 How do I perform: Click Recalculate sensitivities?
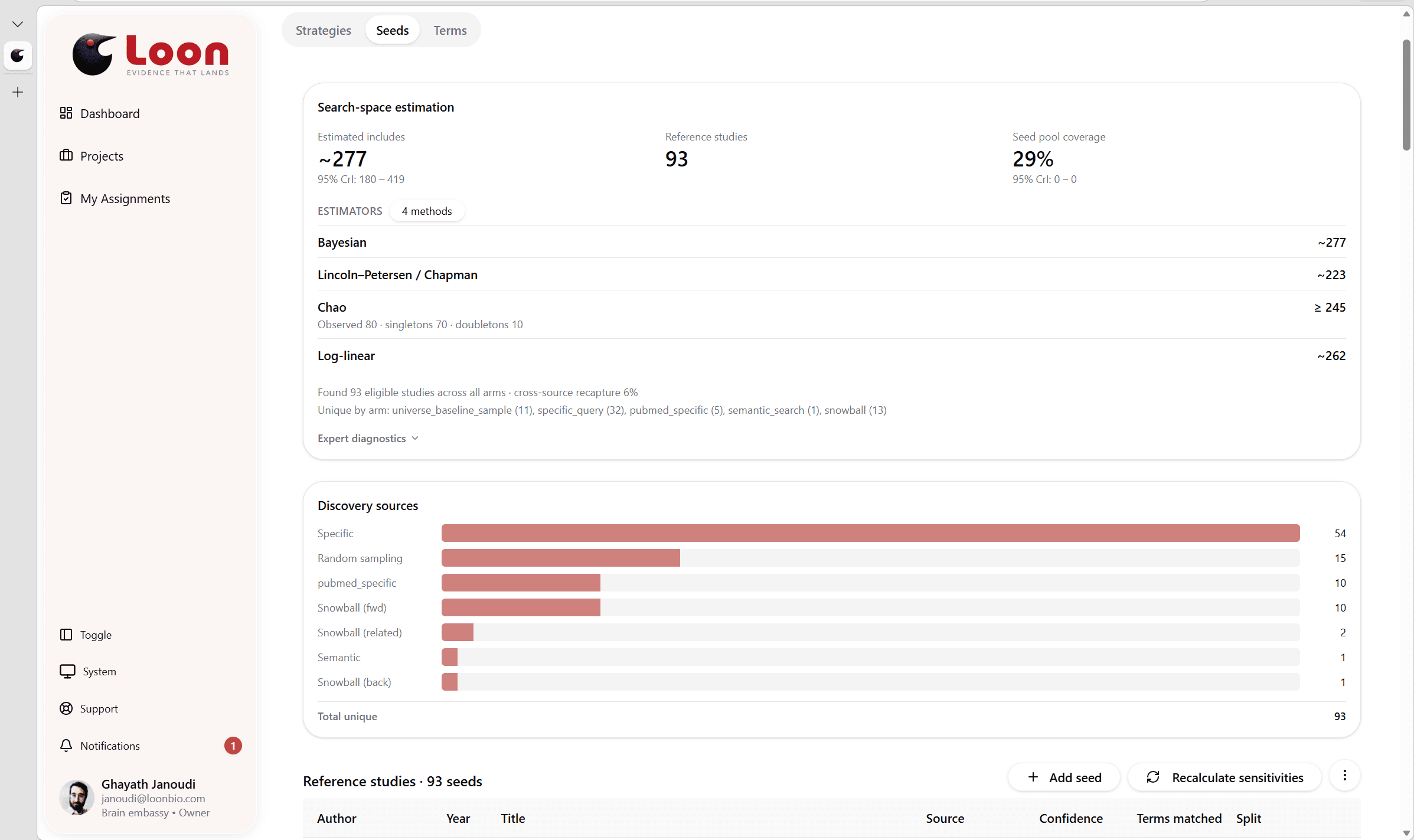1224,777
